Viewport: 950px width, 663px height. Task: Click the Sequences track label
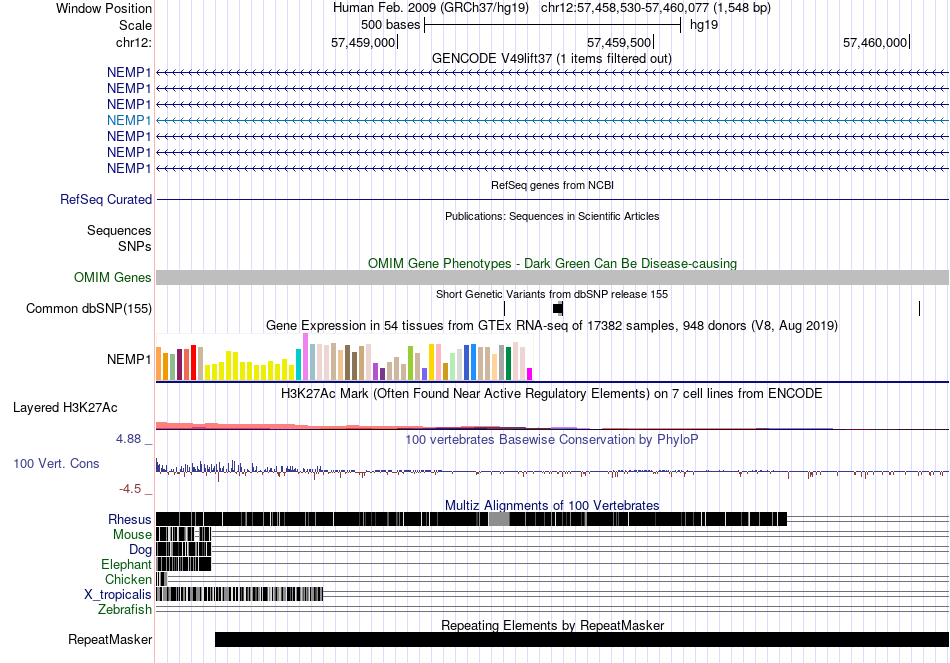(x=119, y=230)
